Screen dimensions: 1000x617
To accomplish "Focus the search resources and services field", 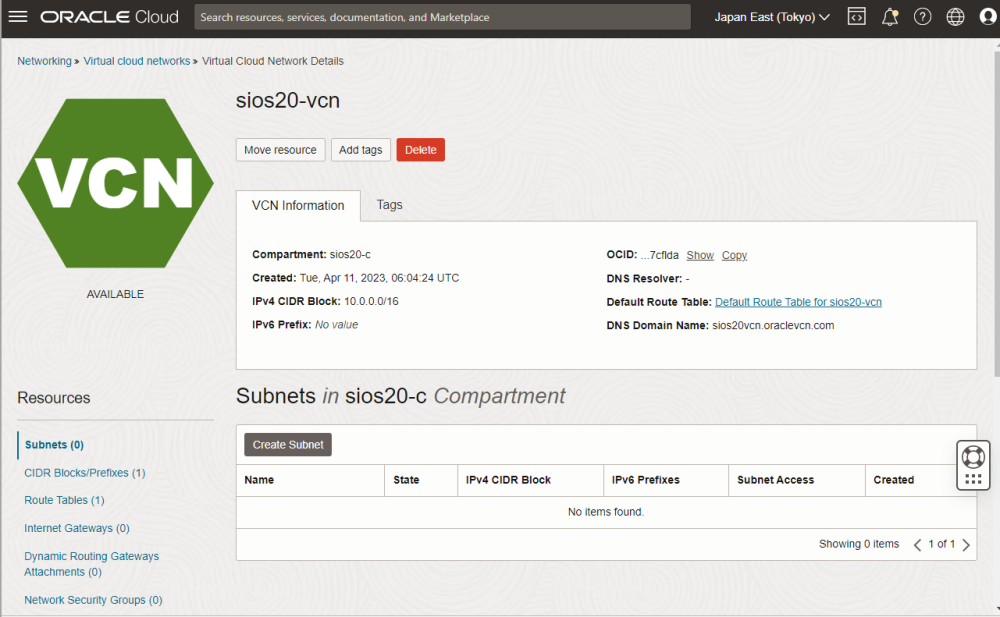I will click(442, 17).
